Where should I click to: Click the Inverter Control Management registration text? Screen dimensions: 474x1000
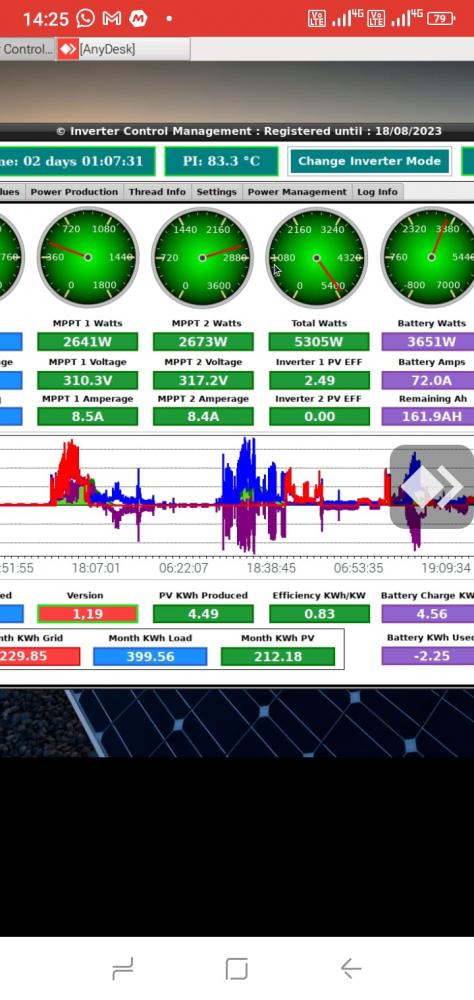point(249,131)
